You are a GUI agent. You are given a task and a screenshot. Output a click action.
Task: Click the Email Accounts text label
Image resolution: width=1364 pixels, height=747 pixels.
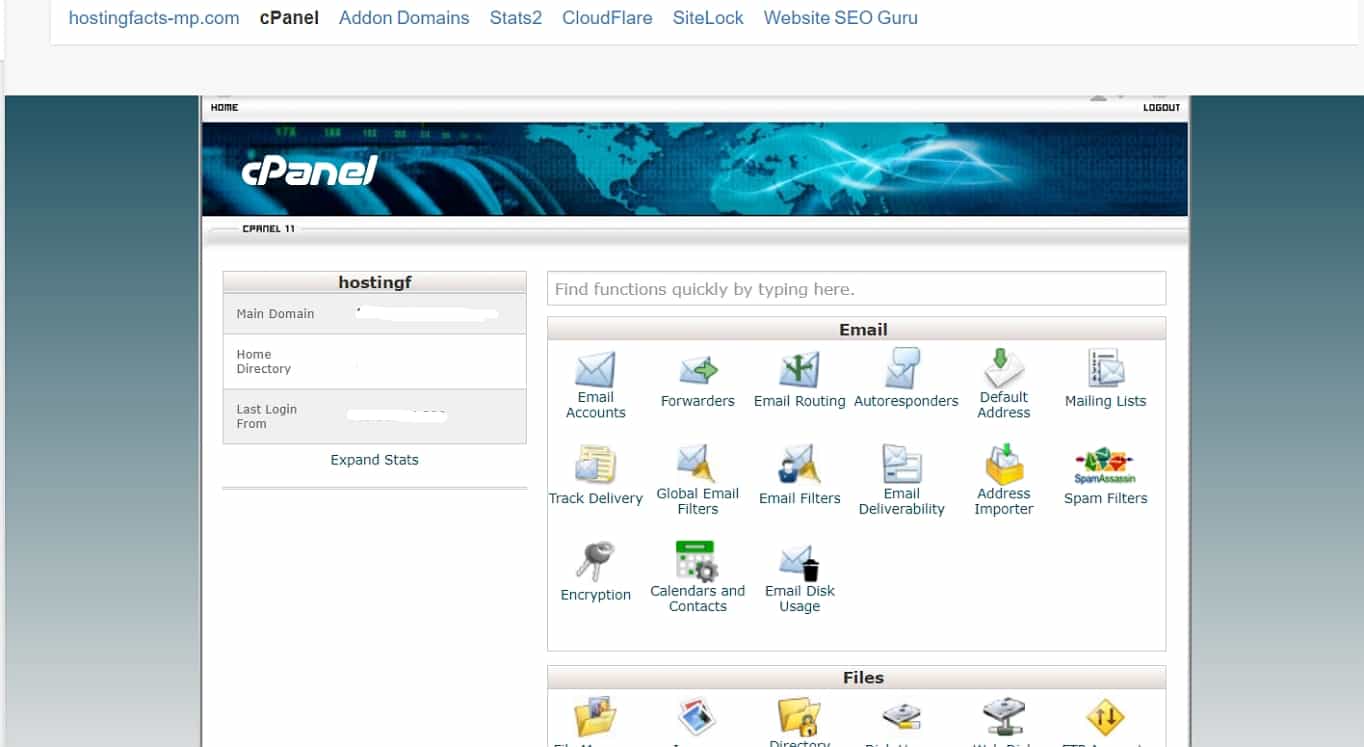(x=596, y=405)
